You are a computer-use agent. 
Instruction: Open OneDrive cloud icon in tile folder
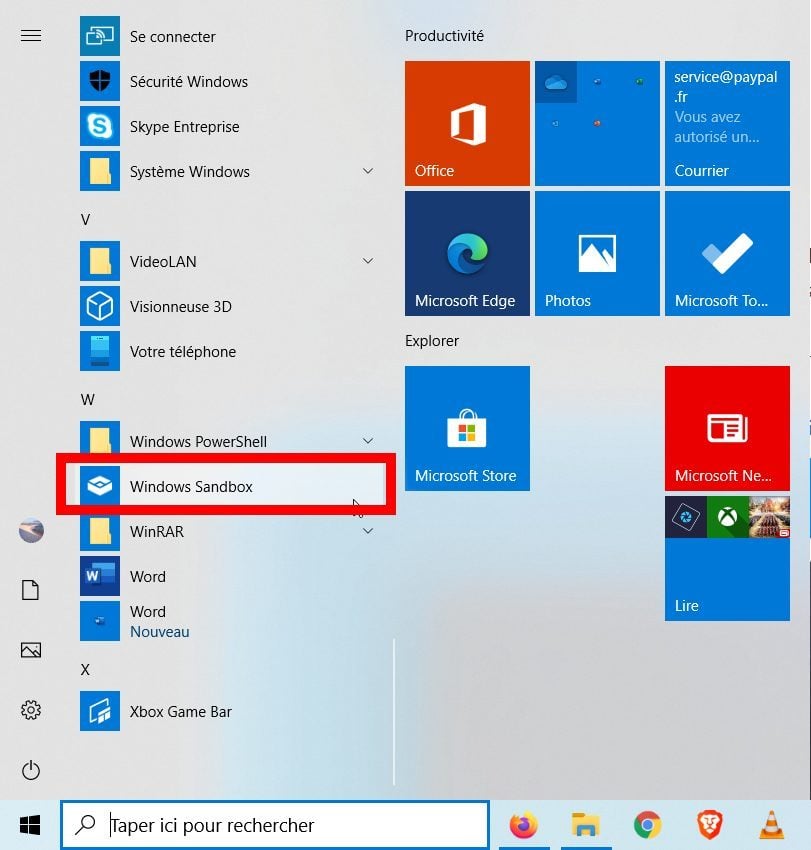(x=556, y=82)
